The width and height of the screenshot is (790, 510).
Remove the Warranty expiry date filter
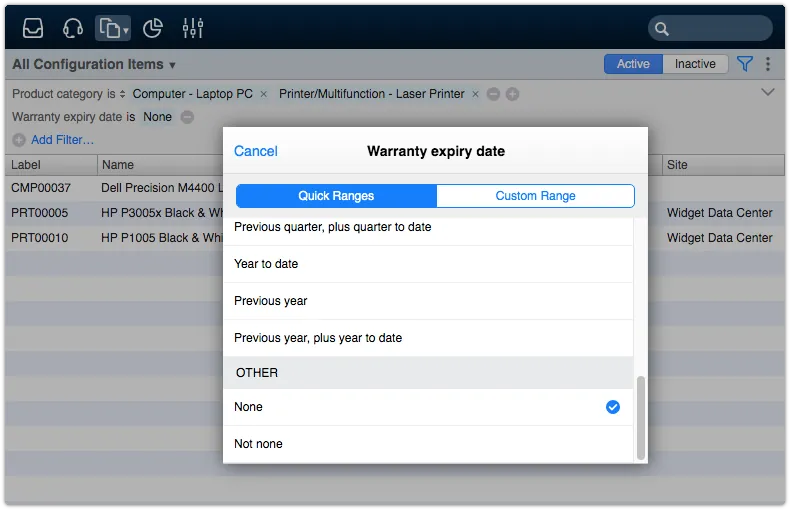[187, 117]
